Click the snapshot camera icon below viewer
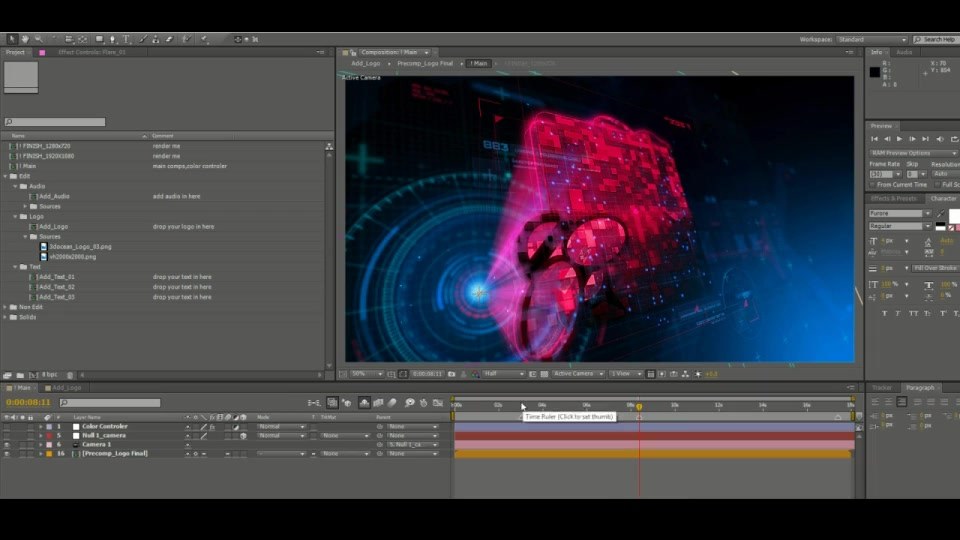Image resolution: width=960 pixels, height=540 pixels. [452, 374]
